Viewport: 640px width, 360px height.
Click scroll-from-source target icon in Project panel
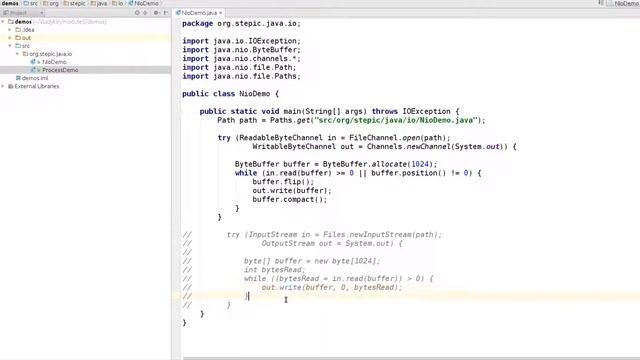(137, 13)
